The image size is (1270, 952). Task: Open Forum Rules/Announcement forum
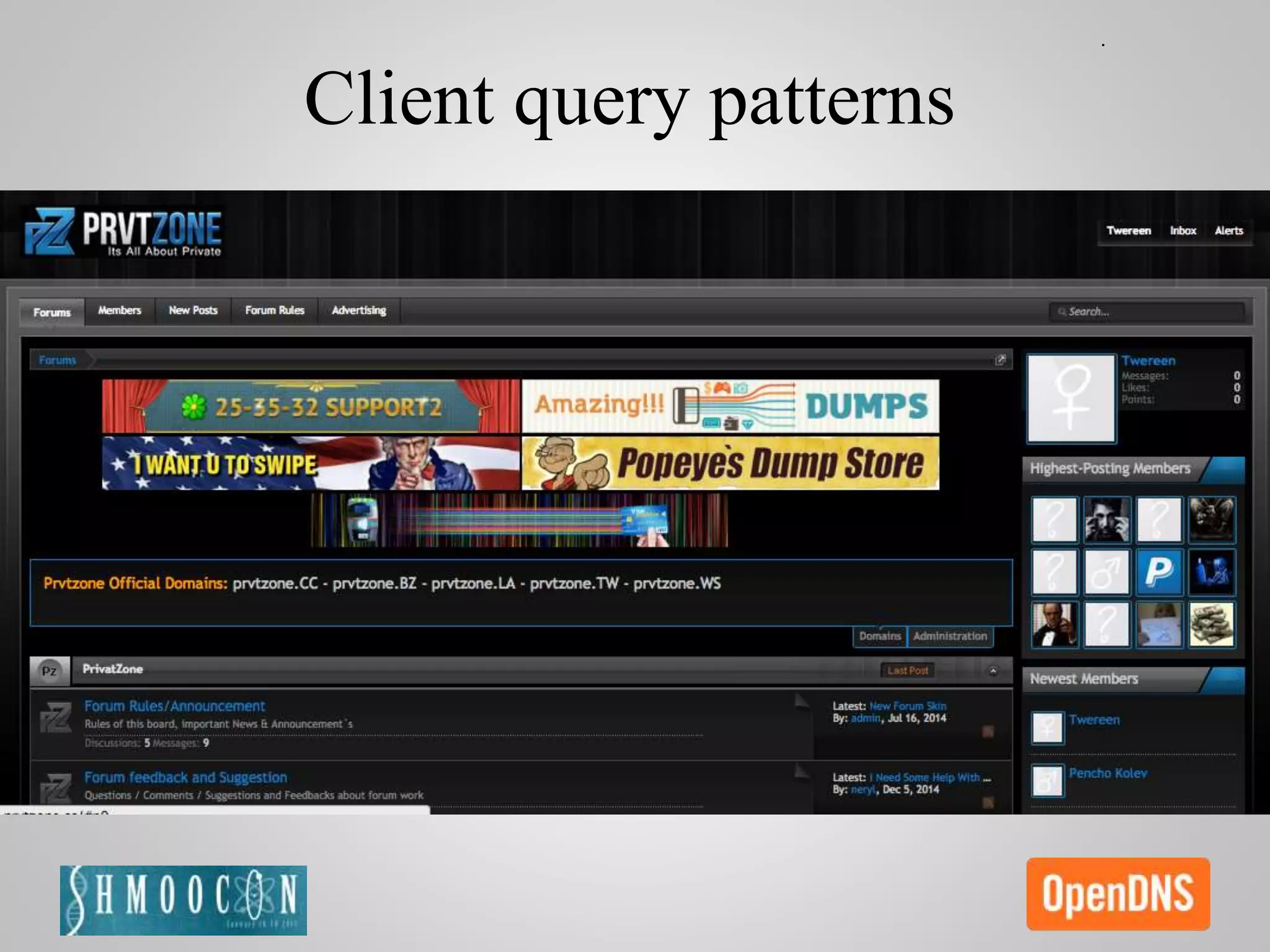[x=175, y=706]
